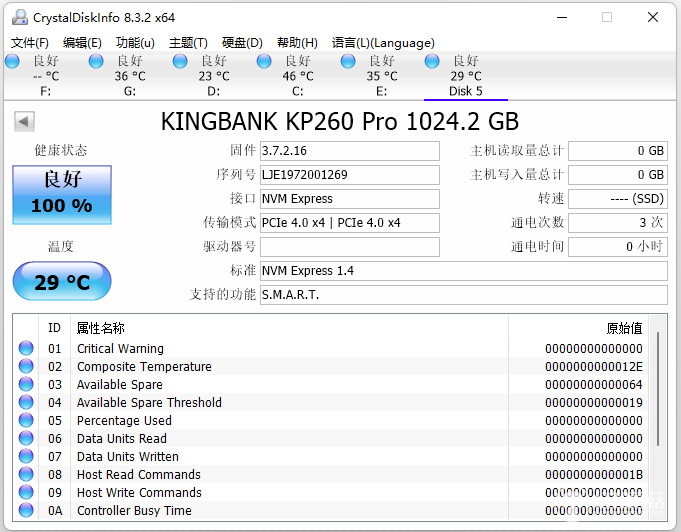Click the serial number field LJE1972001269

pyautogui.click(x=350, y=175)
